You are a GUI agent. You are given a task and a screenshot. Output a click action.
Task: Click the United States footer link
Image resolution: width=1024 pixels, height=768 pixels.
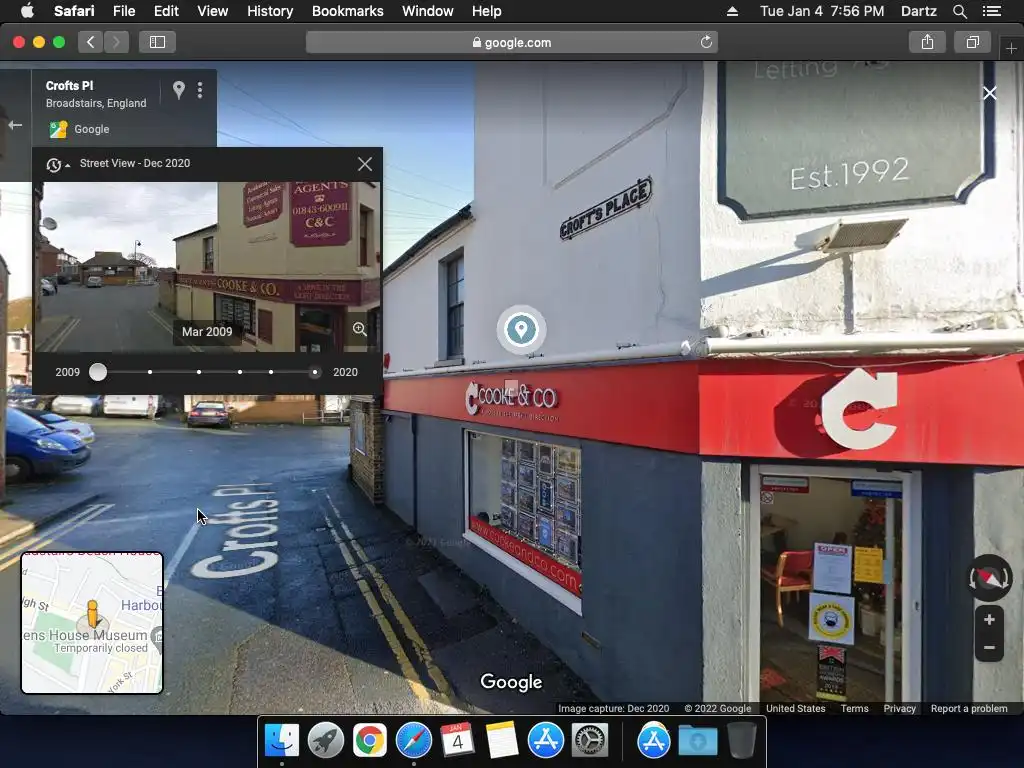coord(795,709)
